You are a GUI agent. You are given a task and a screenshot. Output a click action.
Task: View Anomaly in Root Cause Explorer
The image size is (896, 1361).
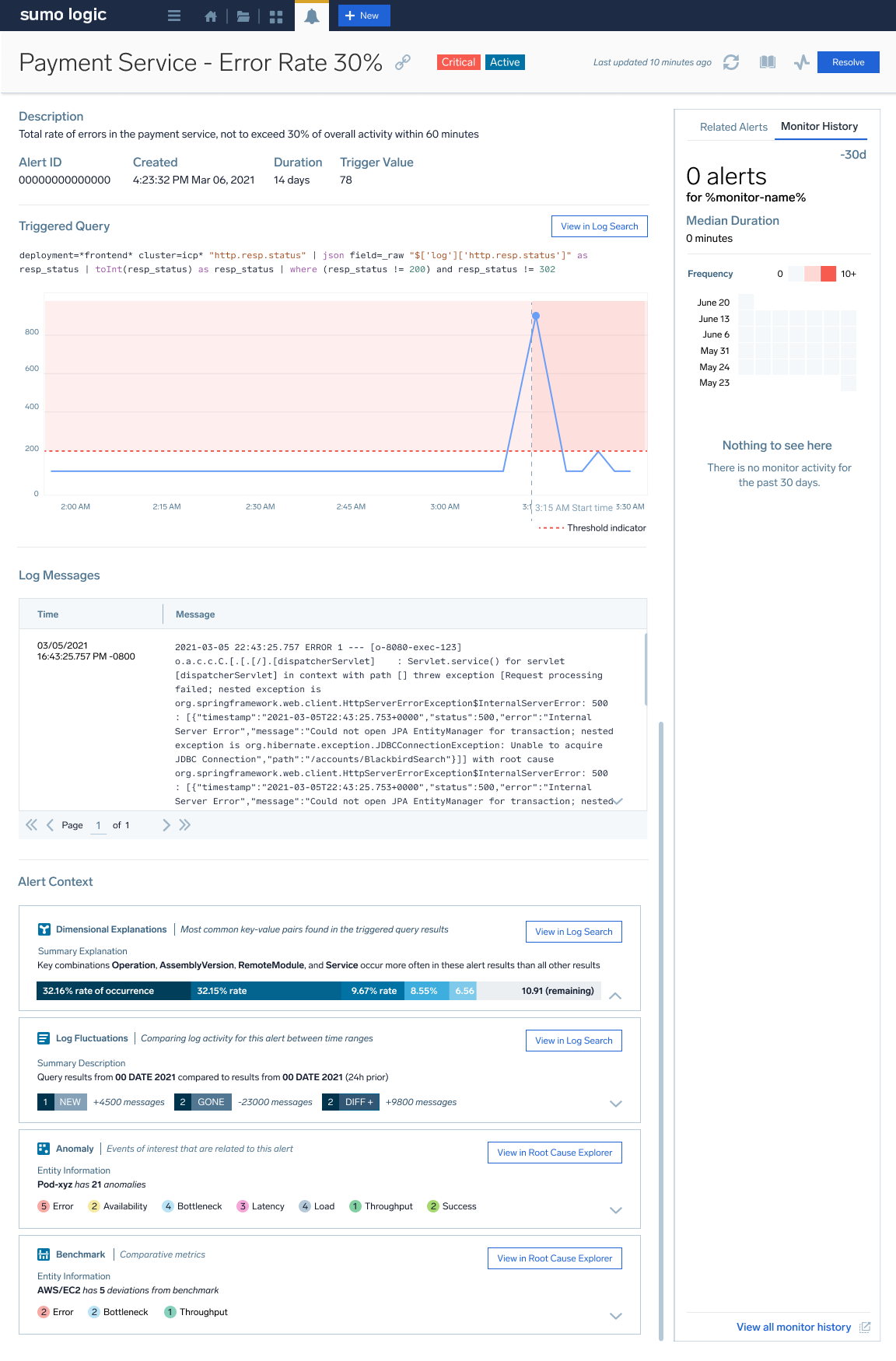pyautogui.click(x=555, y=1153)
